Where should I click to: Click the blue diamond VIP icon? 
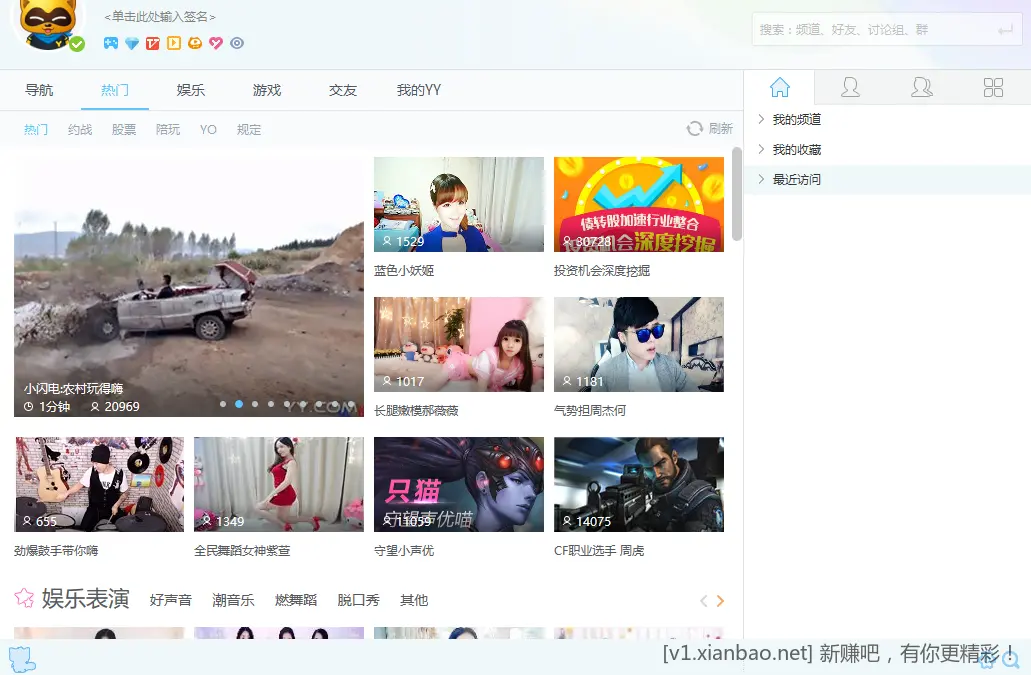[132, 44]
